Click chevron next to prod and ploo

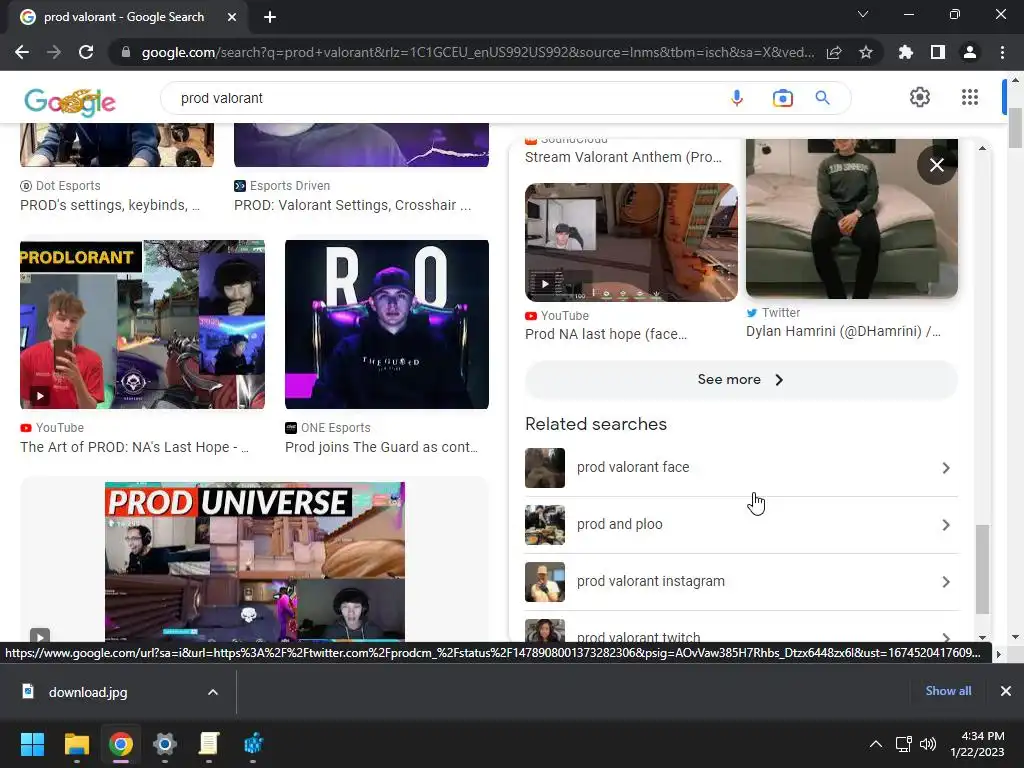pos(946,525)
